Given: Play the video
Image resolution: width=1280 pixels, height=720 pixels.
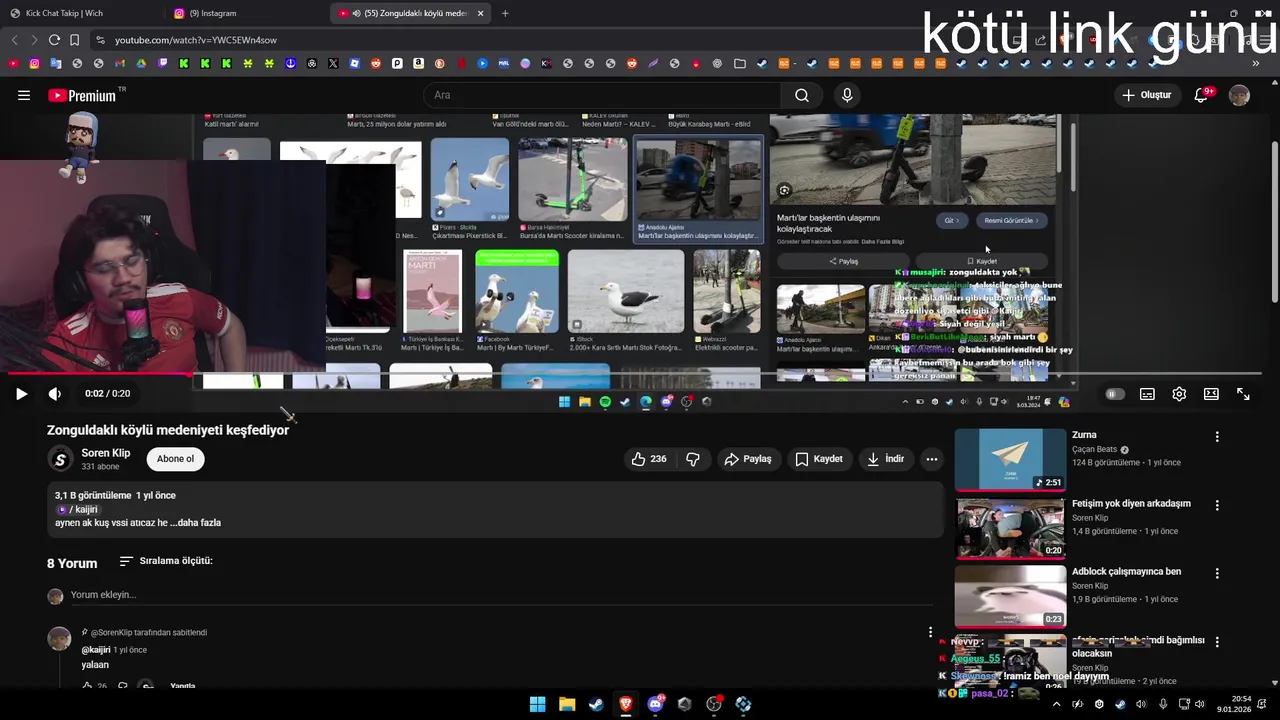Looking at the screenshot, I should 21,394.
